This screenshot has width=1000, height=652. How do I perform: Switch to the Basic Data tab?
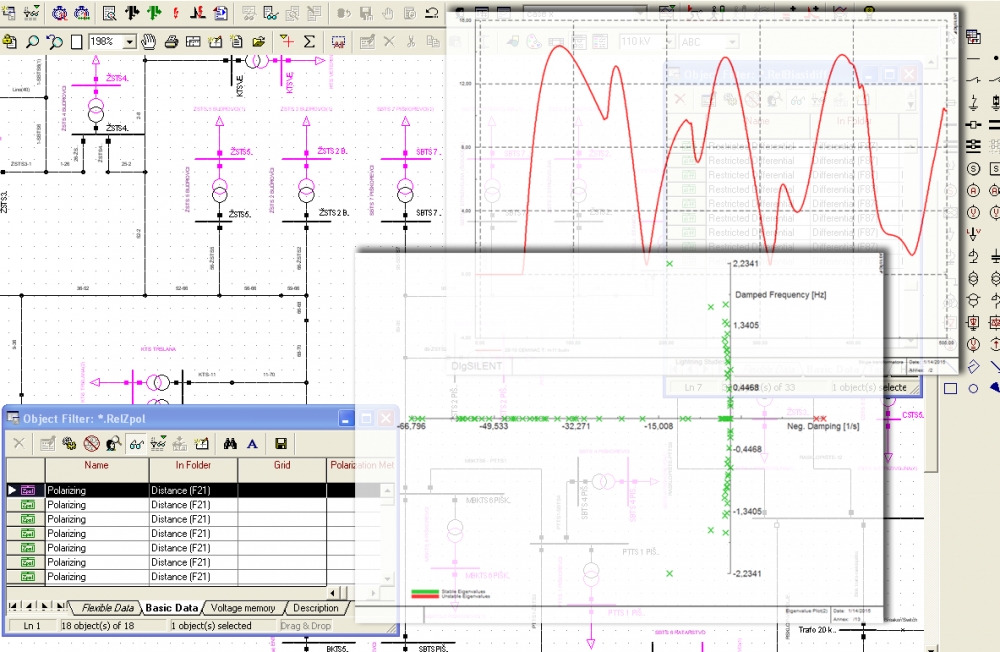coord(172,608)
